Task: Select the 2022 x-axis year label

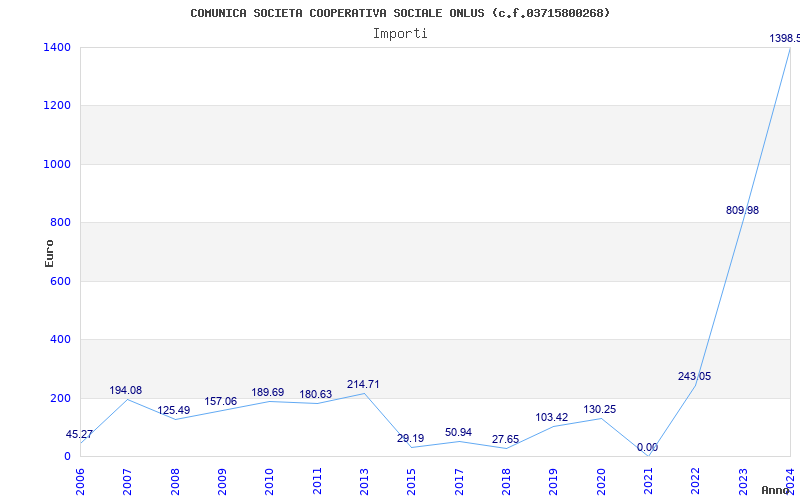Action: pos(695,481)
